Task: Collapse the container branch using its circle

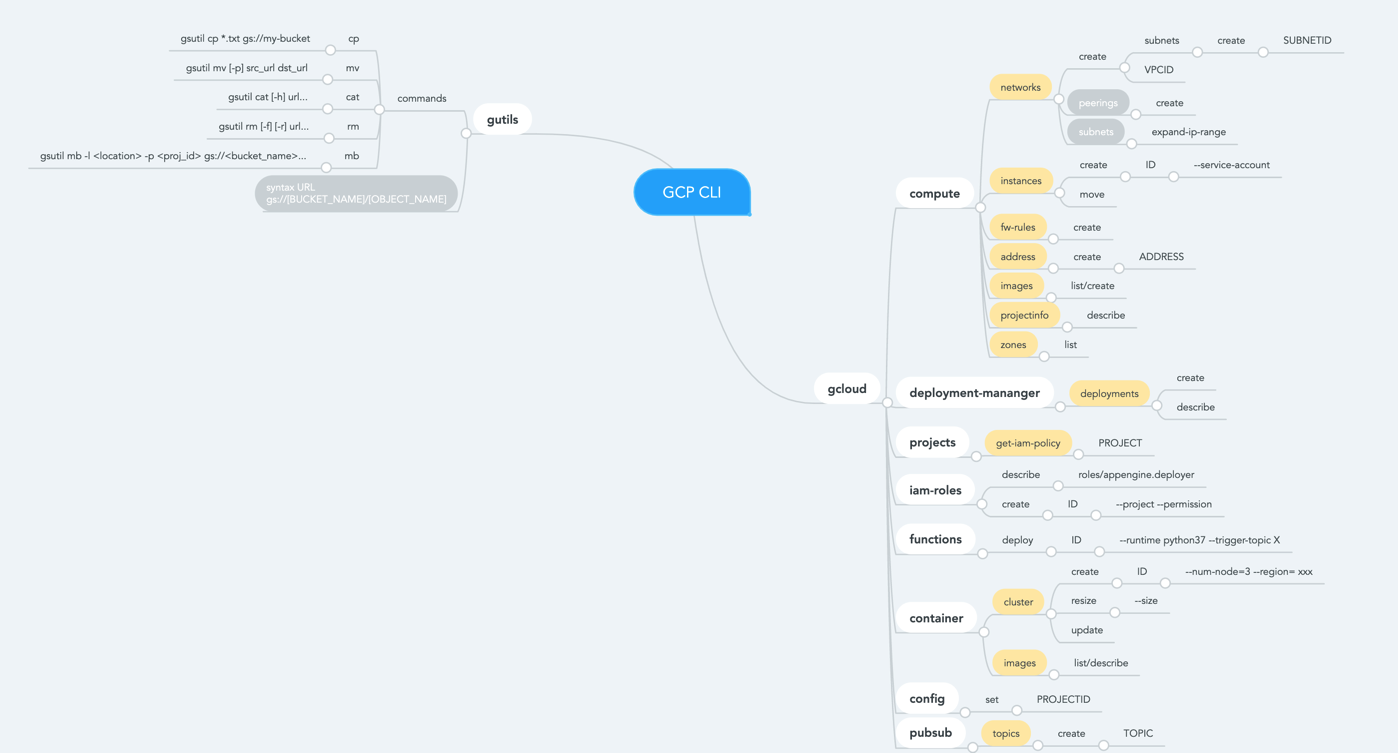Action: point(984,631)
